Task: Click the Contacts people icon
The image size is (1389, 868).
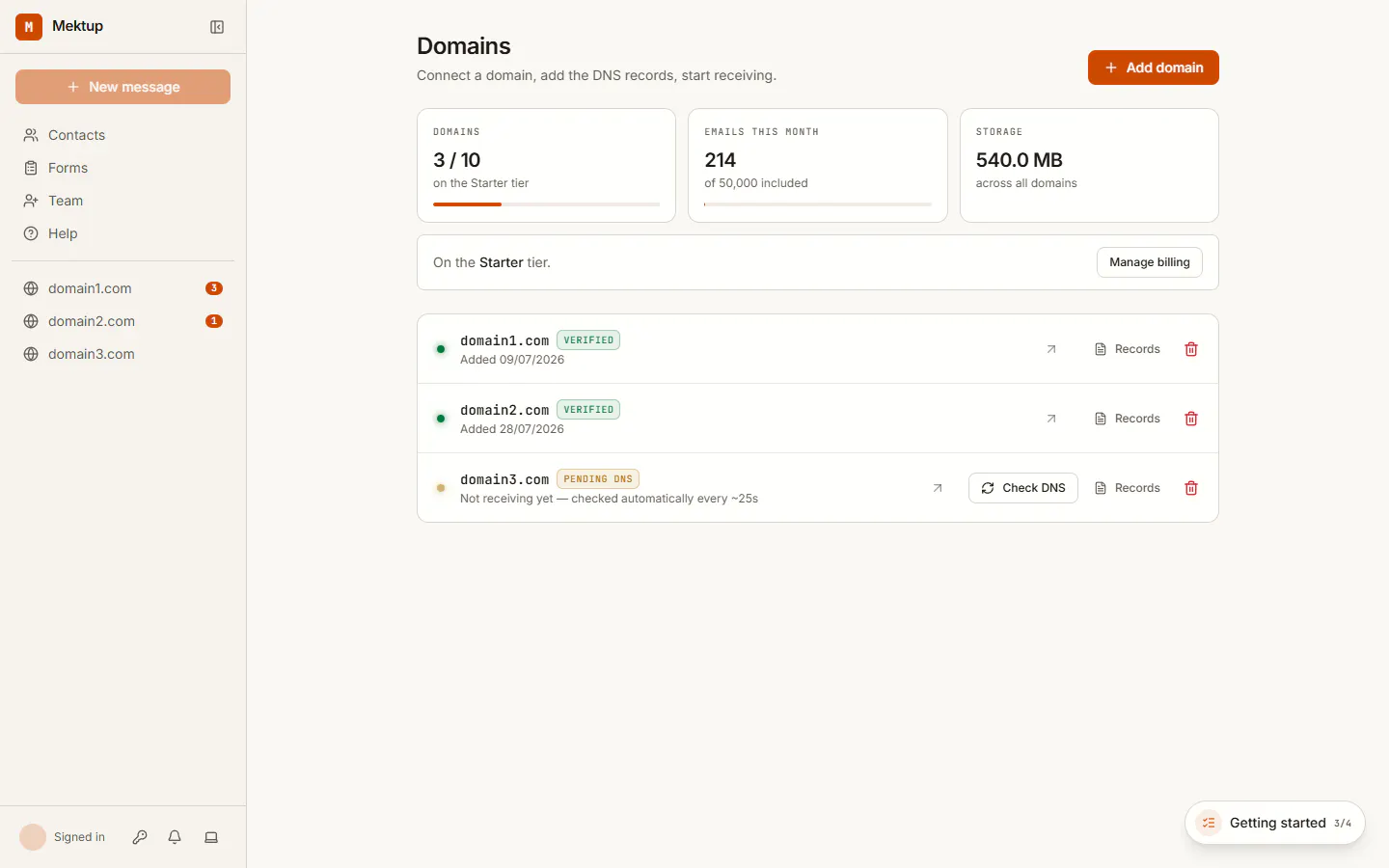Action: (31, 135)
